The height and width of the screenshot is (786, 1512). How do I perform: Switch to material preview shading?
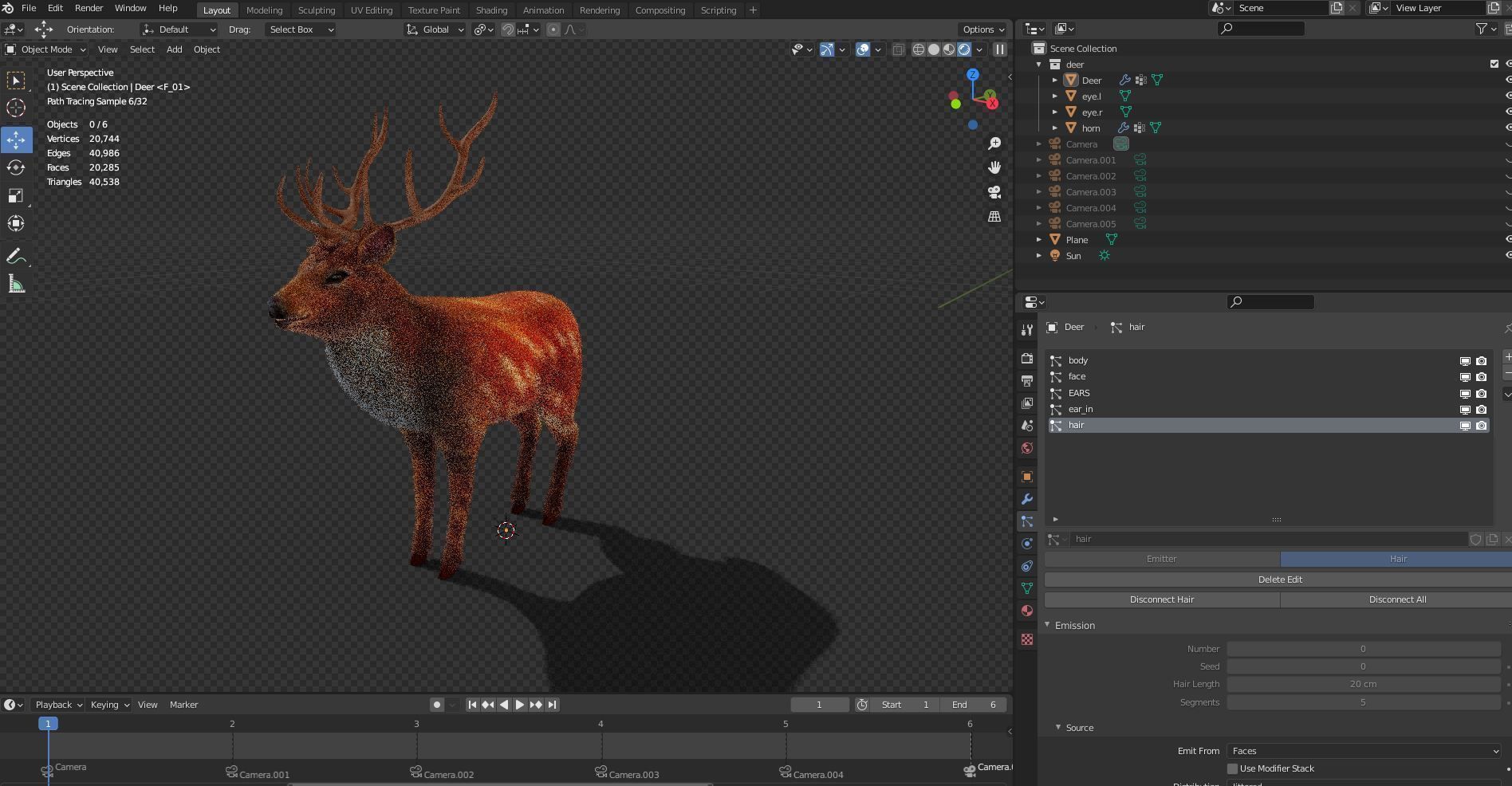(x=949, y=49)
